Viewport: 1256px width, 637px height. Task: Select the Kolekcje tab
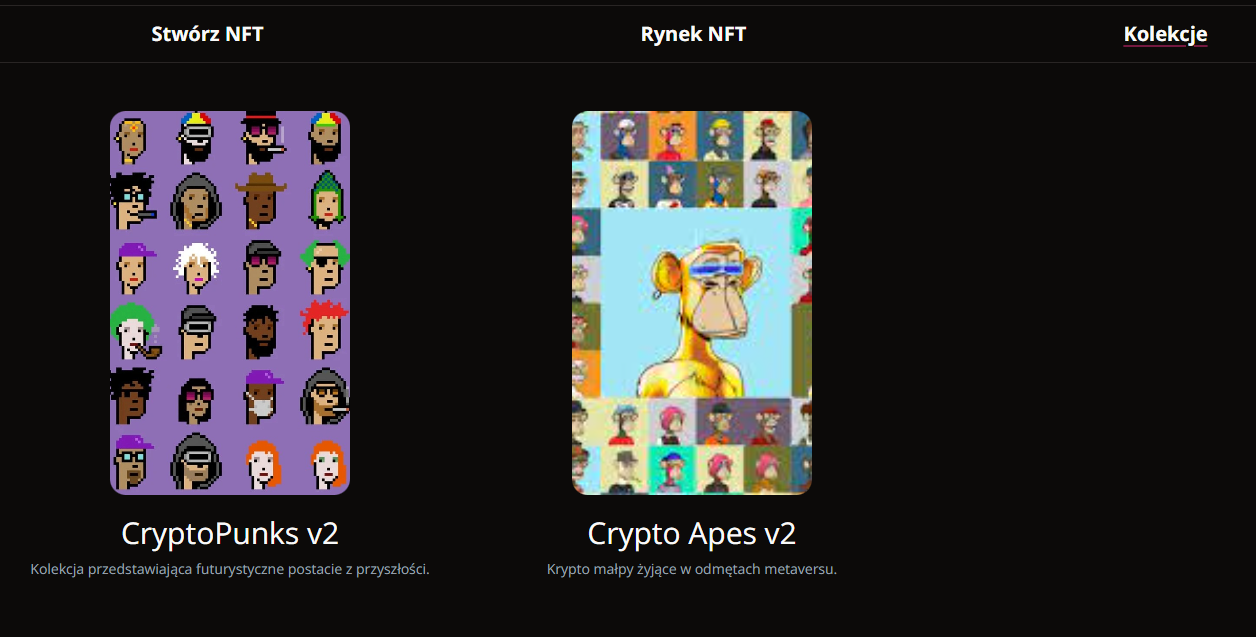tap(1165, 34)
